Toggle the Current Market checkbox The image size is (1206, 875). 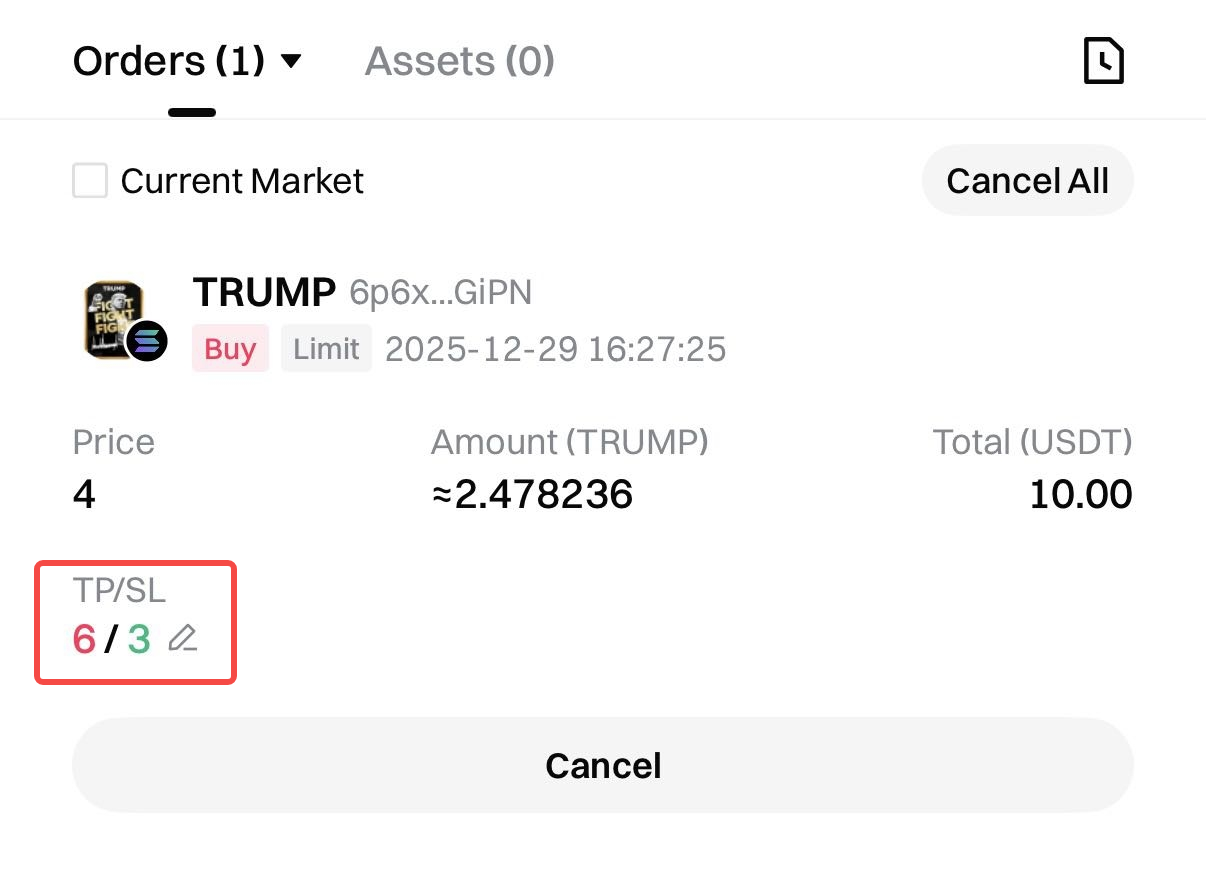(x=90, y=181)
